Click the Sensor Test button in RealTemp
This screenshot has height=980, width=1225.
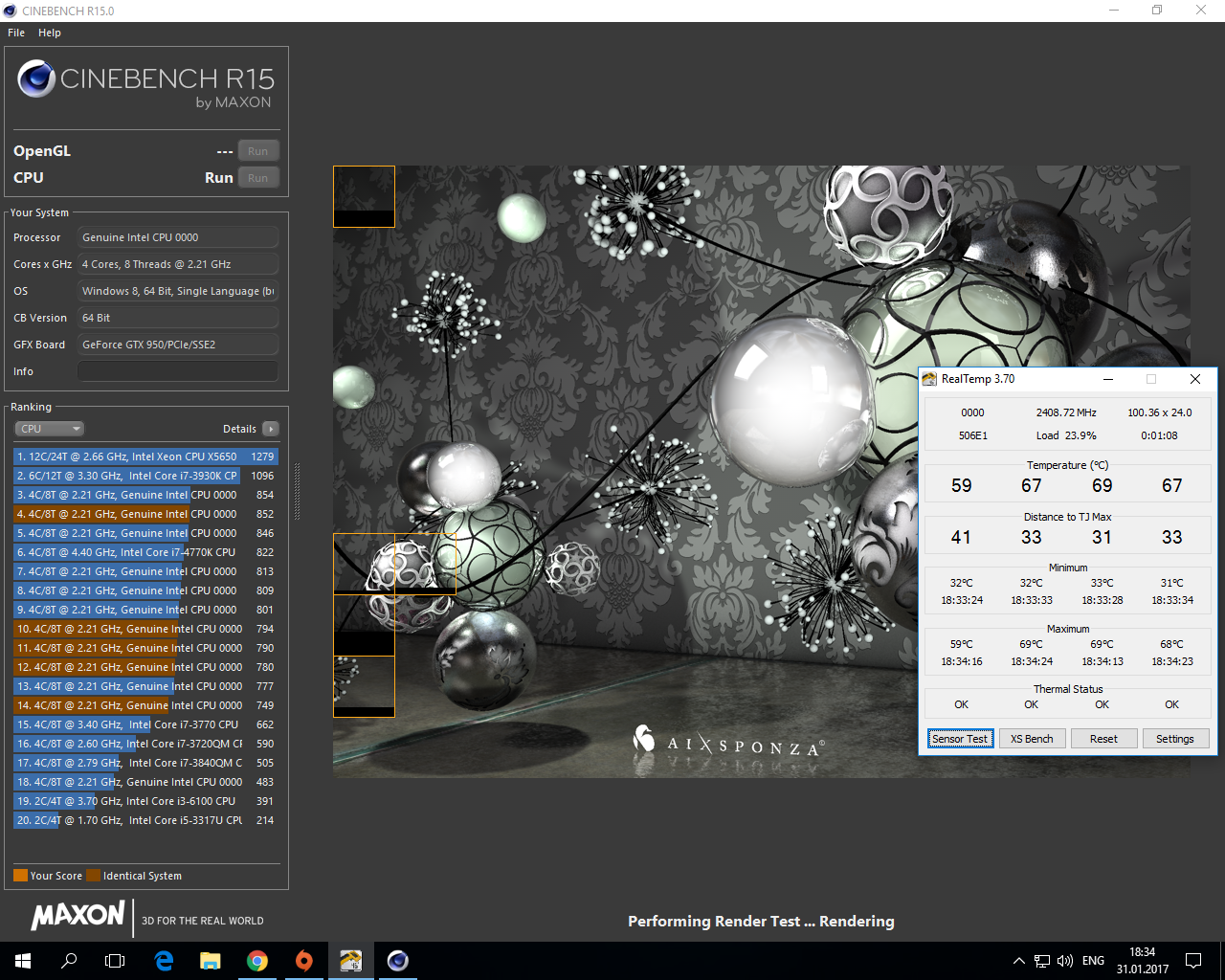pos(960,739)
